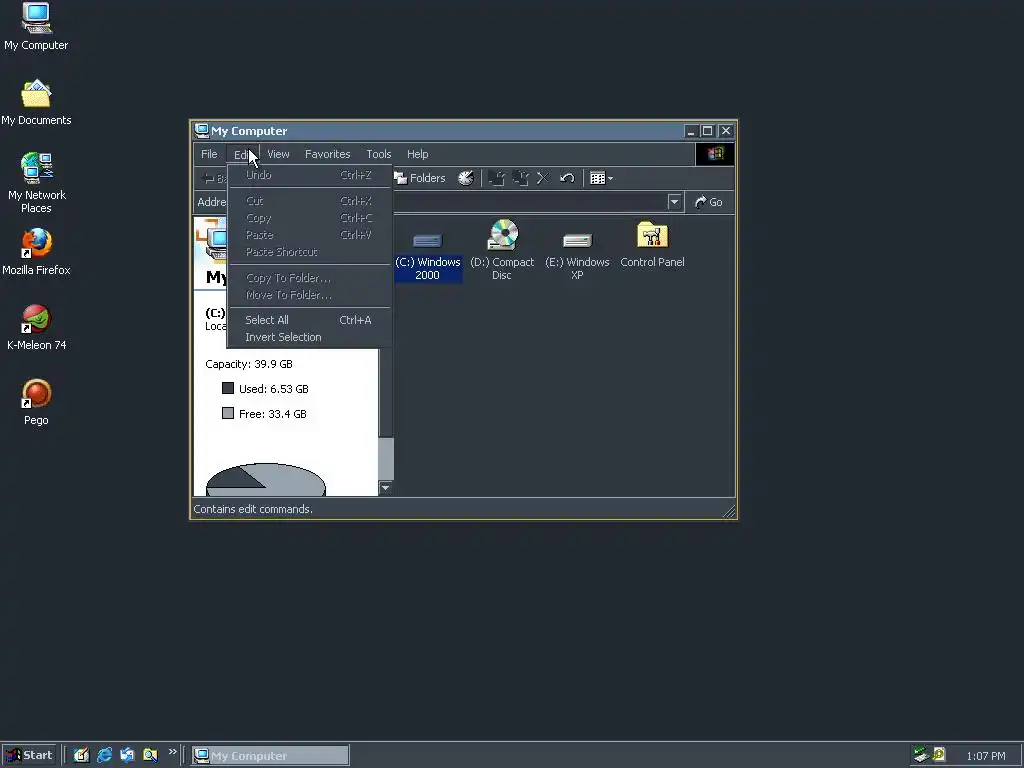Expand the Quick Launch overflow chevron

tap(172, 752)
